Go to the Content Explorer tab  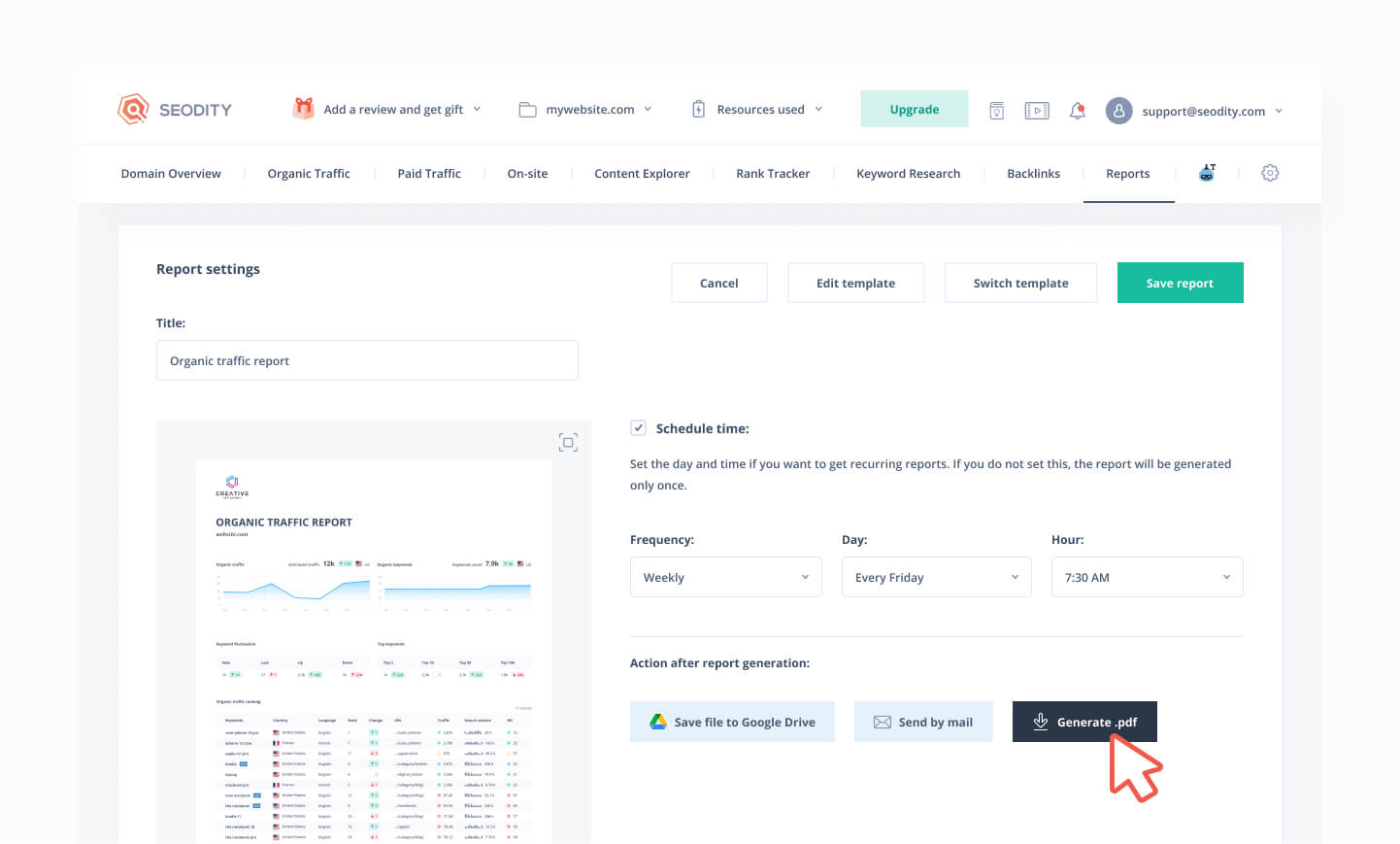click(642, 174)
